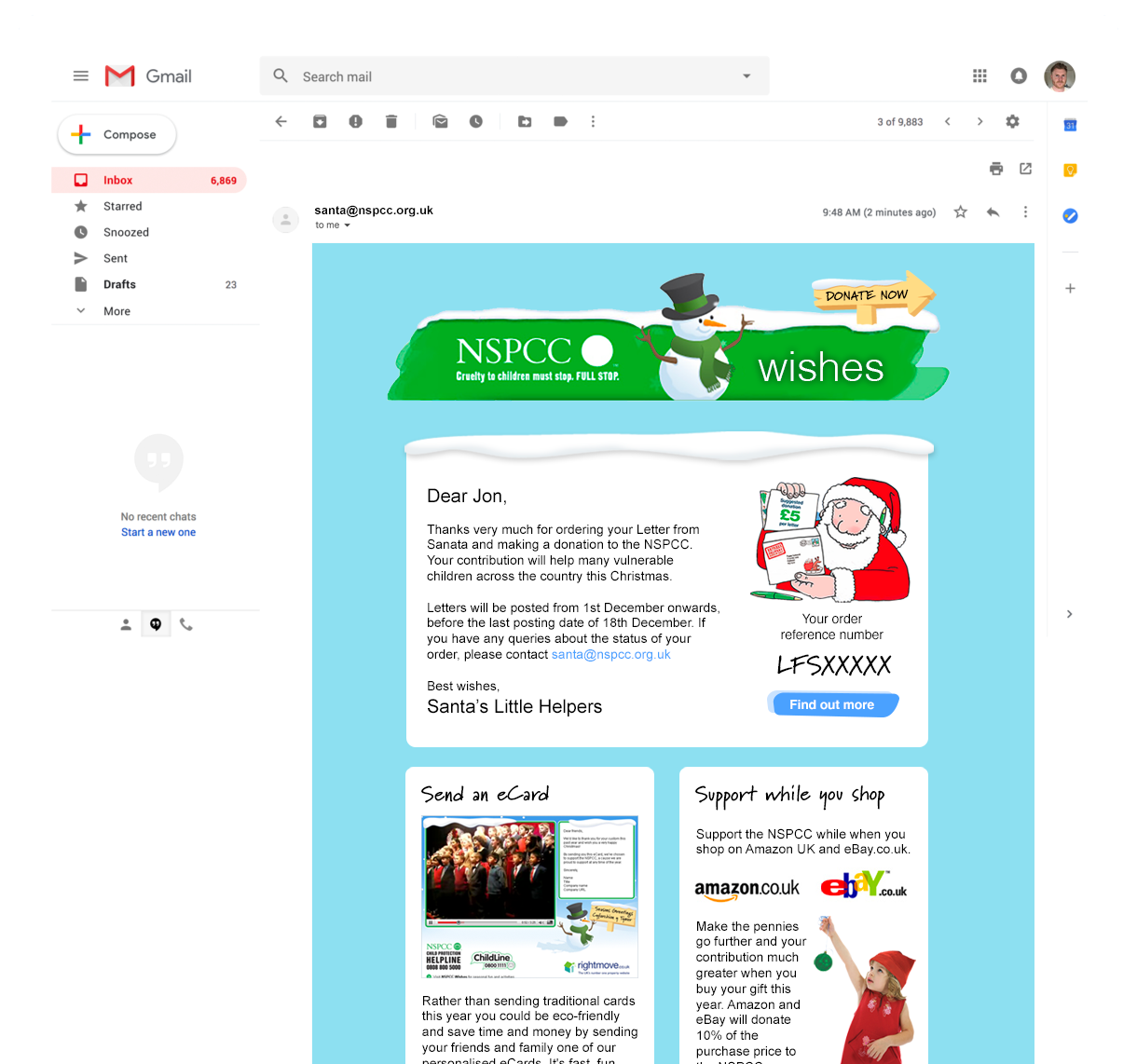
Task: Open the Inbox folder
Action: click(x=149, y=180)
